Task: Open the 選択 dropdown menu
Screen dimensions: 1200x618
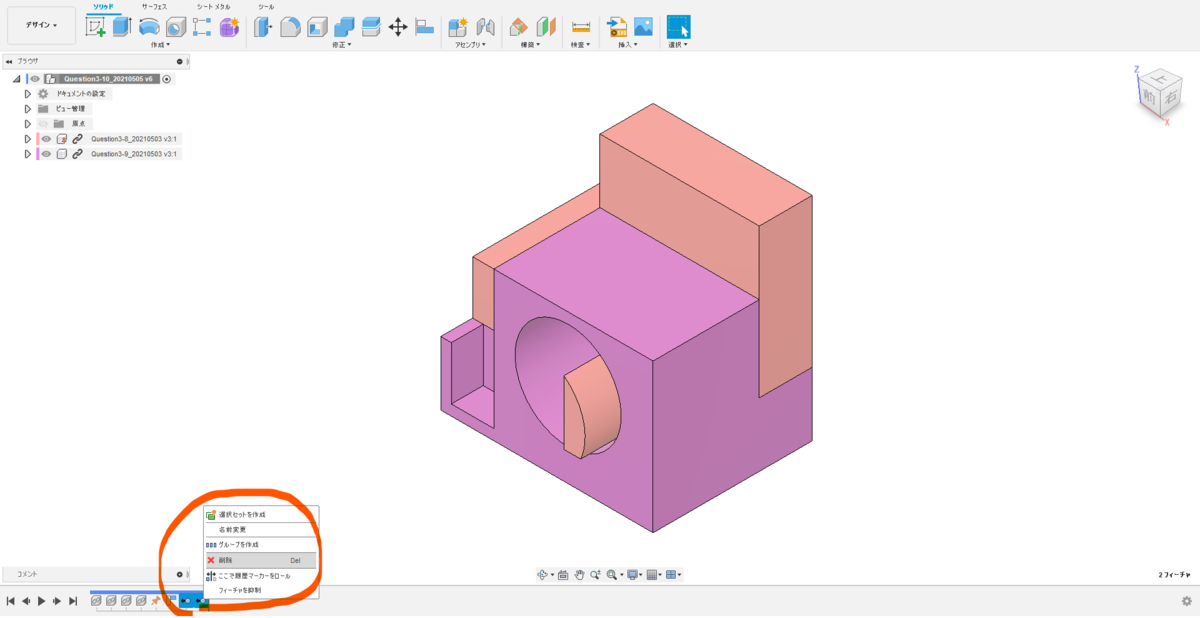Action: (678, 45)
